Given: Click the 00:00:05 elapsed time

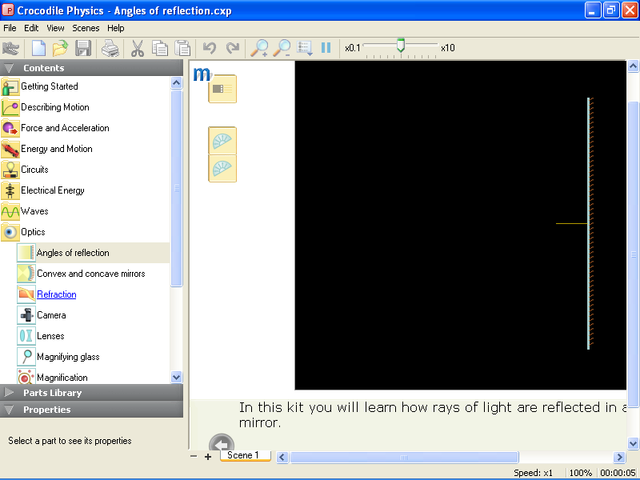Looking at the screenshot, I should coord(618,473).
